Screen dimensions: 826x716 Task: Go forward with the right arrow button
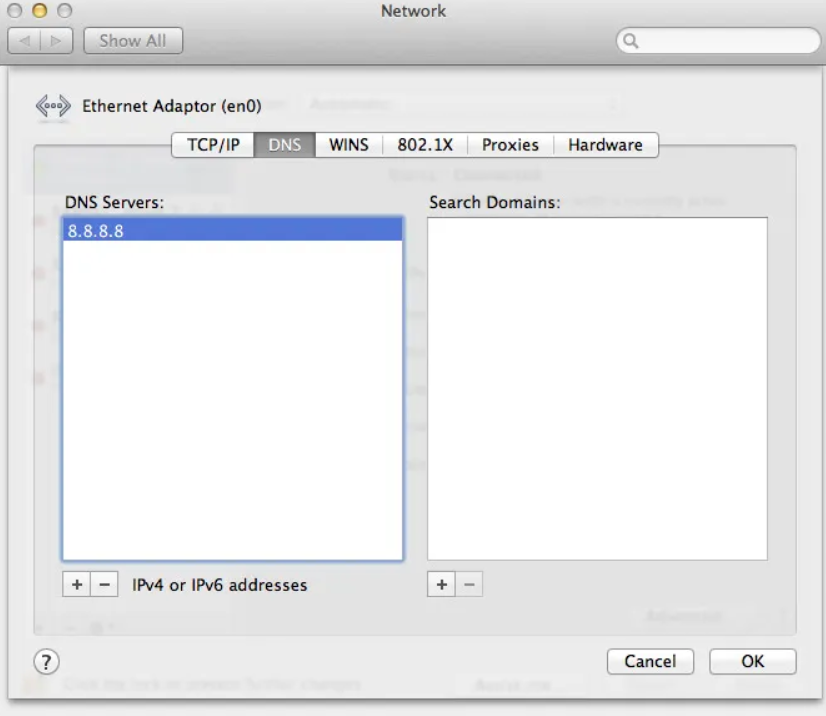(56, 41)
